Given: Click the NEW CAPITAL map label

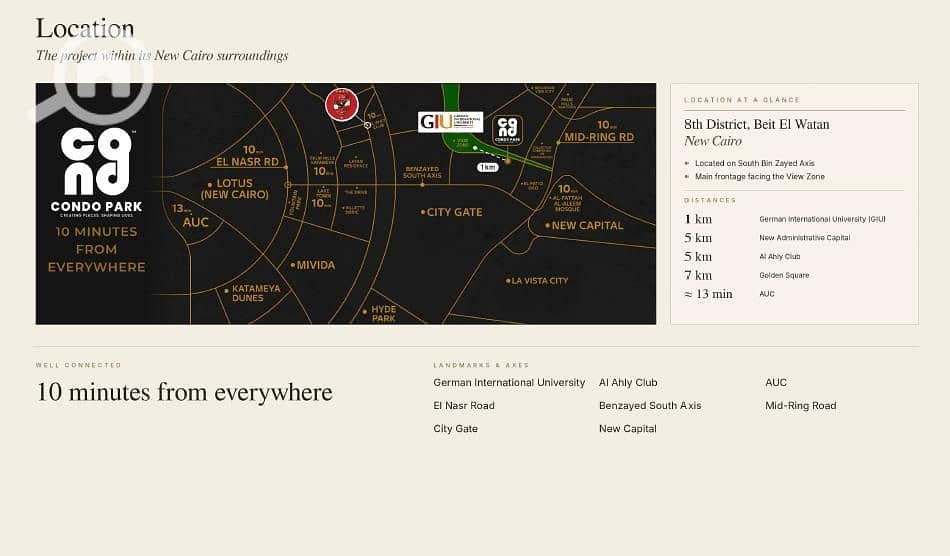Looking at the screenshot, I should 584,225.
